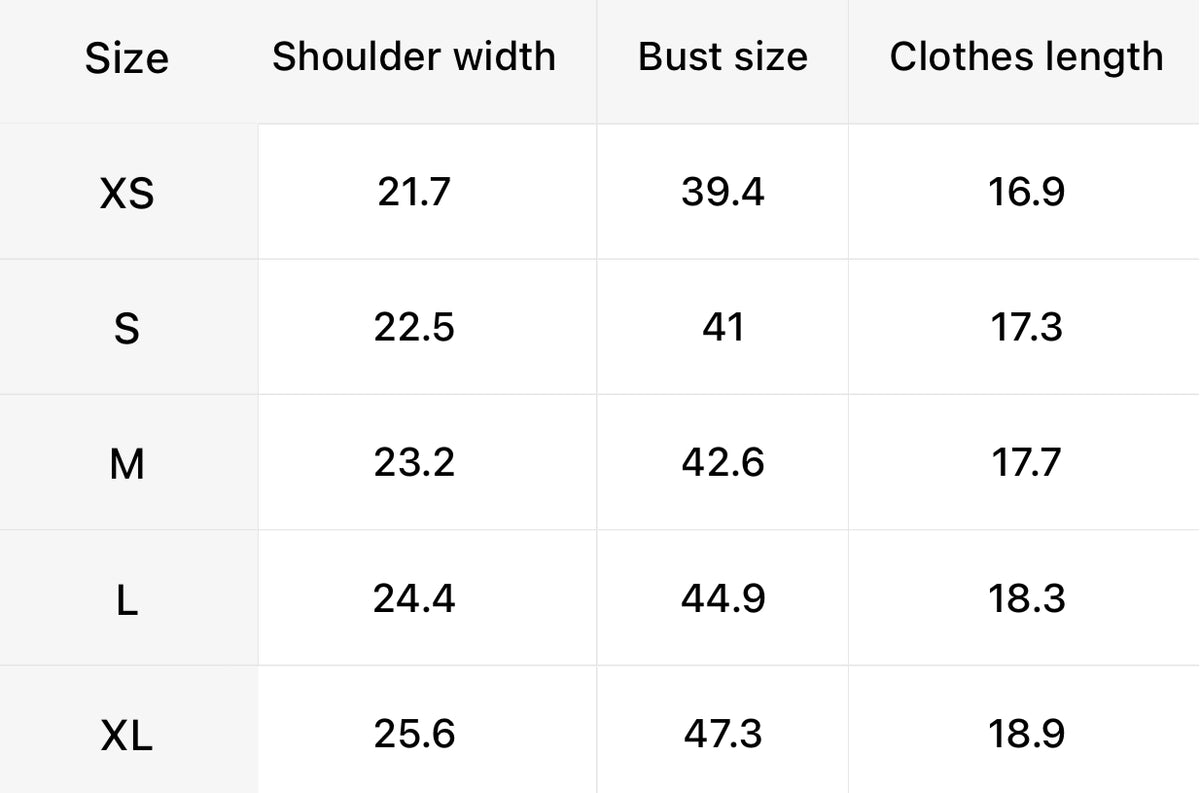Click the 42.6 bust size cell

(723, 463)
